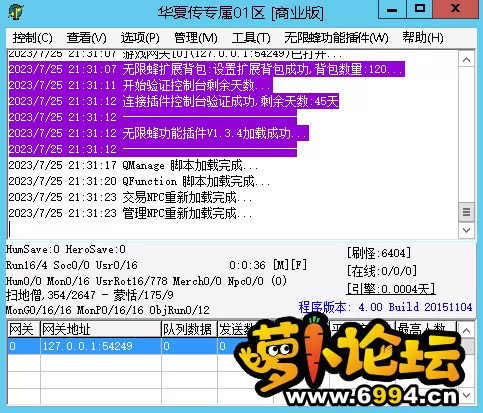
Task: Click log pane scroll up arrow
Action: click(x=466, y=60)
